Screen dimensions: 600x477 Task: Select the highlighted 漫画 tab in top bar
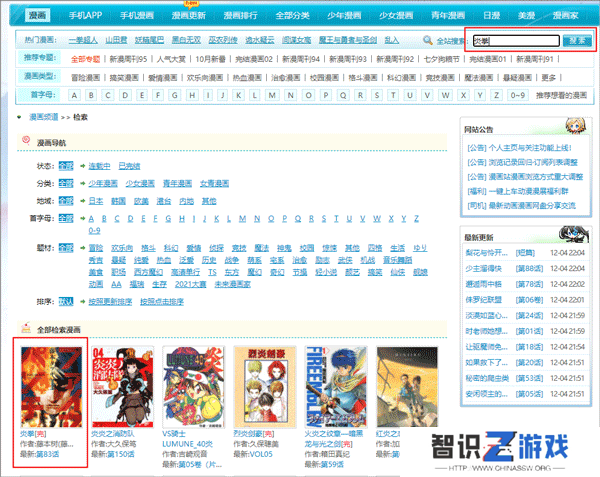(37, 15)
